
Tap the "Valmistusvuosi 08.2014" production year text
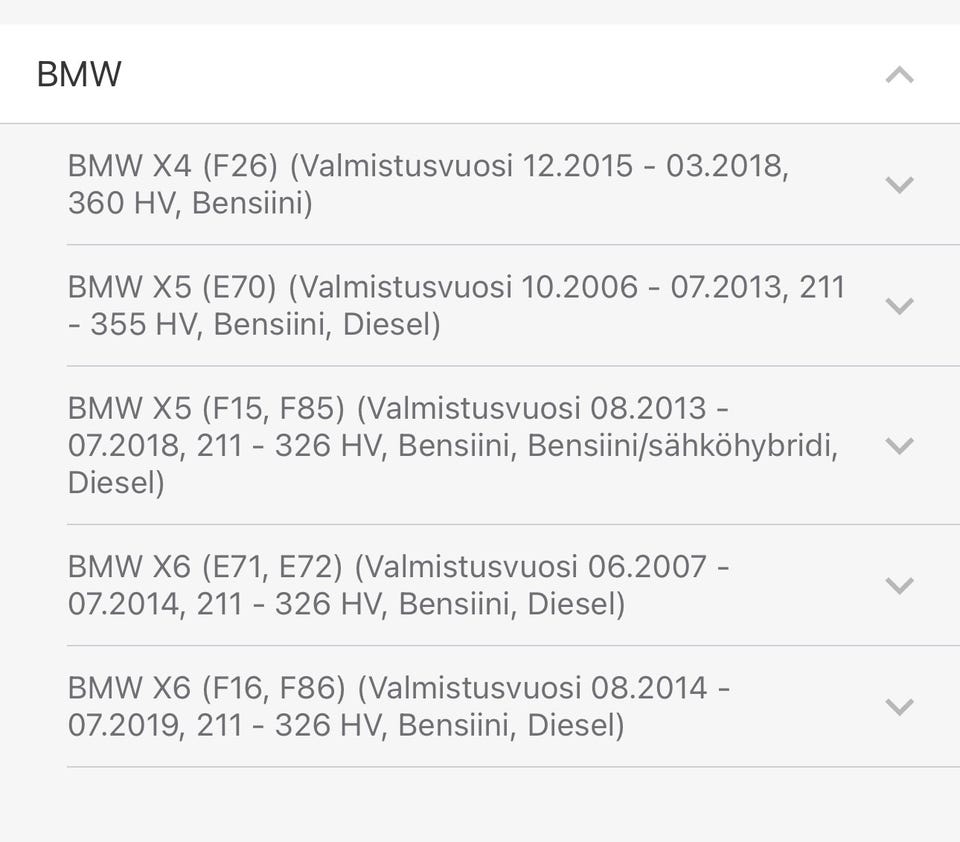[531, 688]
